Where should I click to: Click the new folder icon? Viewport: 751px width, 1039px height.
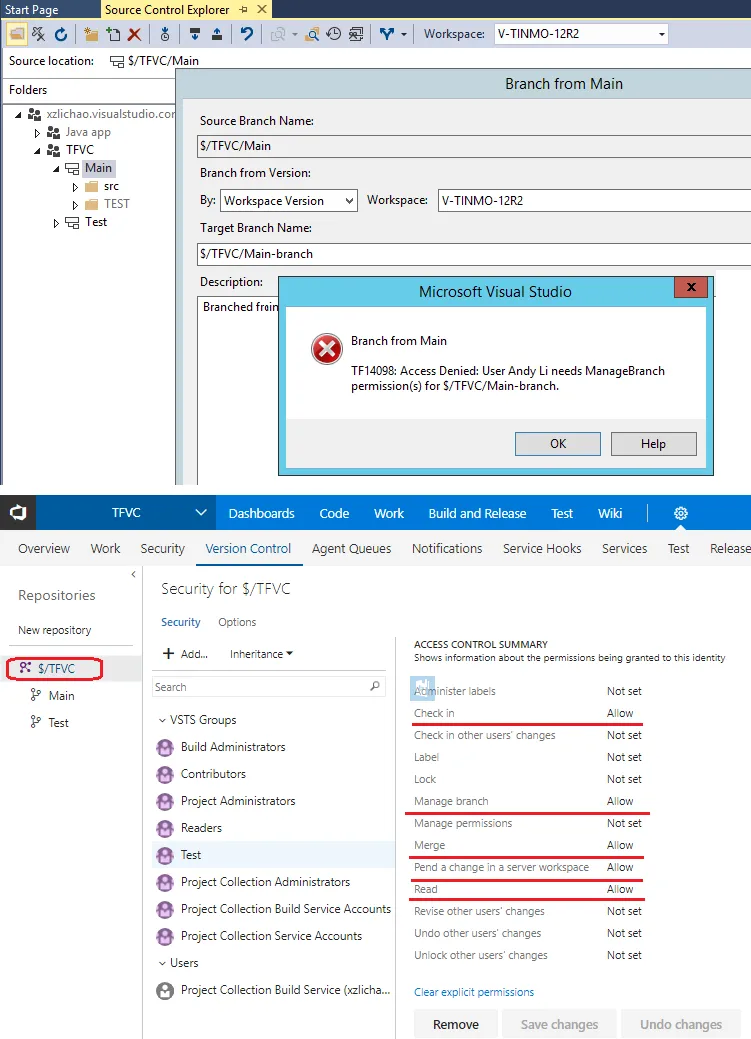point(91,34)
